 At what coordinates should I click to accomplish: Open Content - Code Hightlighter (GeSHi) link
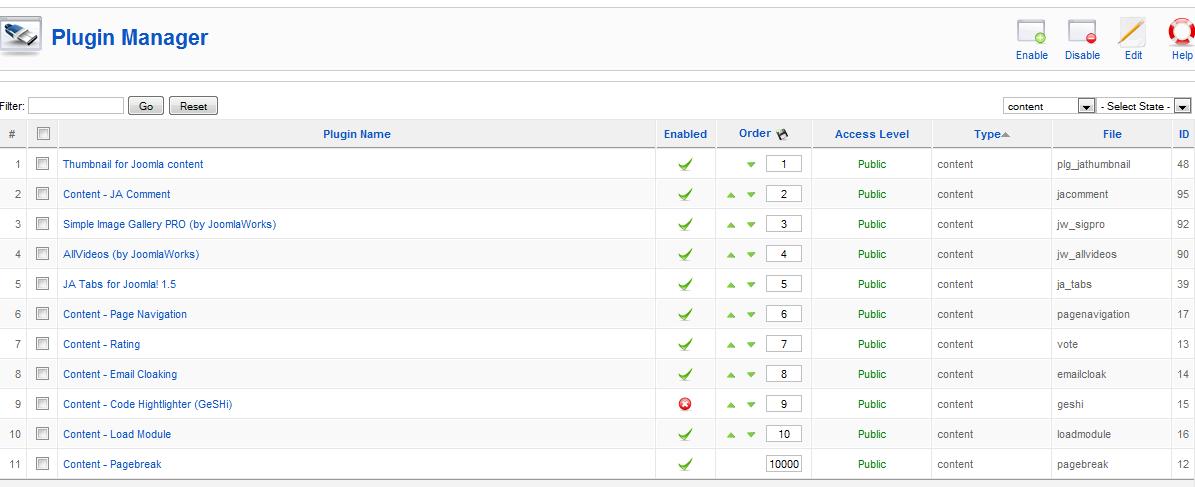[148, 404]
